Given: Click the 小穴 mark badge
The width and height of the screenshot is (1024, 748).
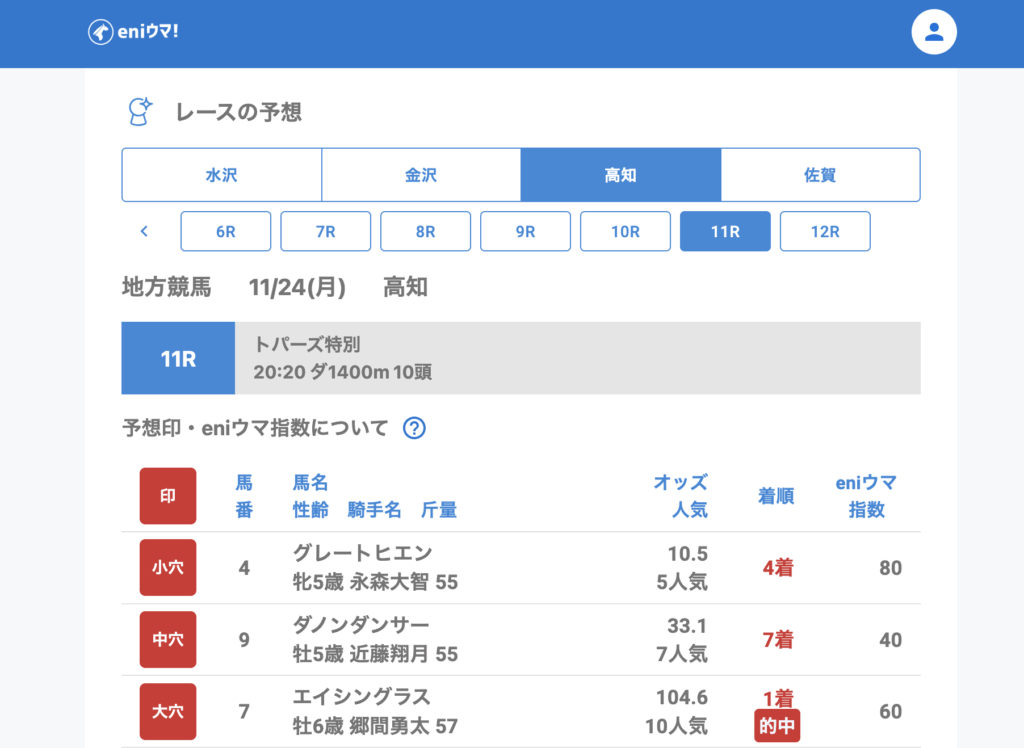Looking at the screenshot, I should click(x=168, y=568).
